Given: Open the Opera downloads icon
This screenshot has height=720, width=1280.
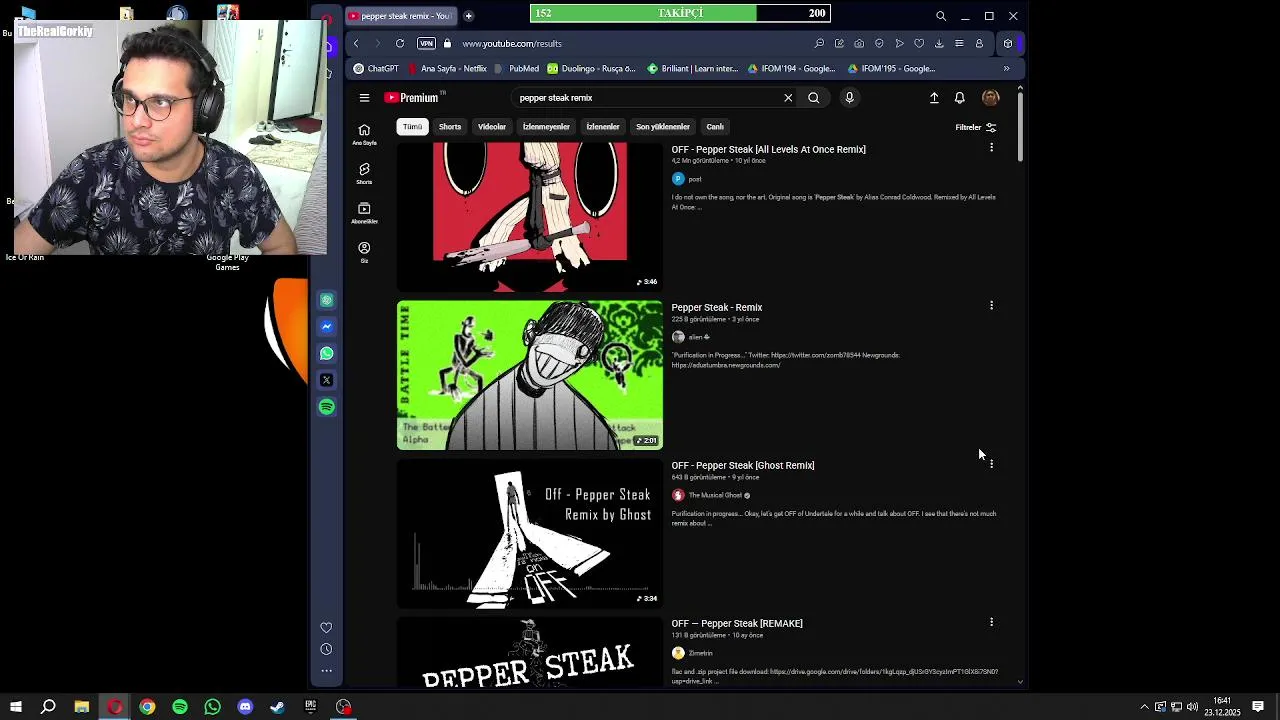Looking at the screenshot, I should 939,43.
